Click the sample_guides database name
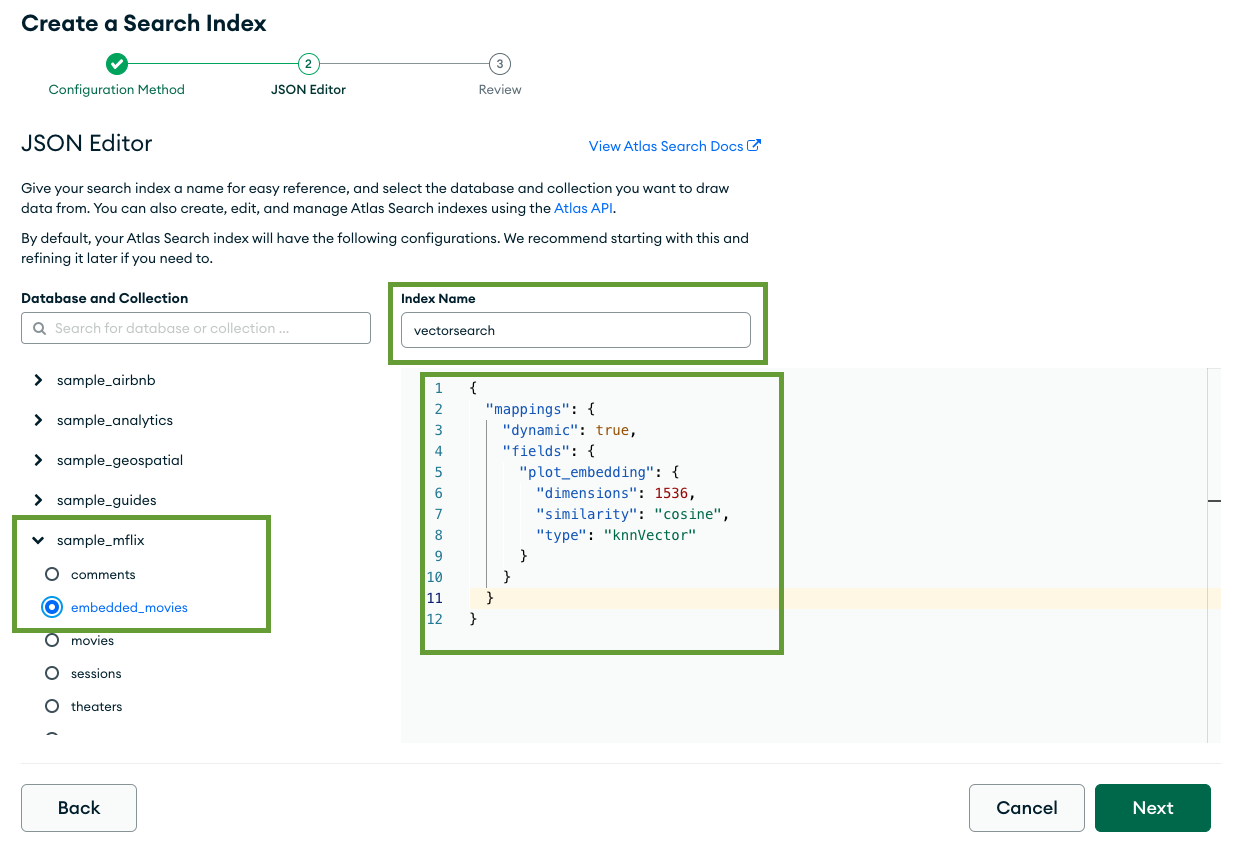 (107, 500)
